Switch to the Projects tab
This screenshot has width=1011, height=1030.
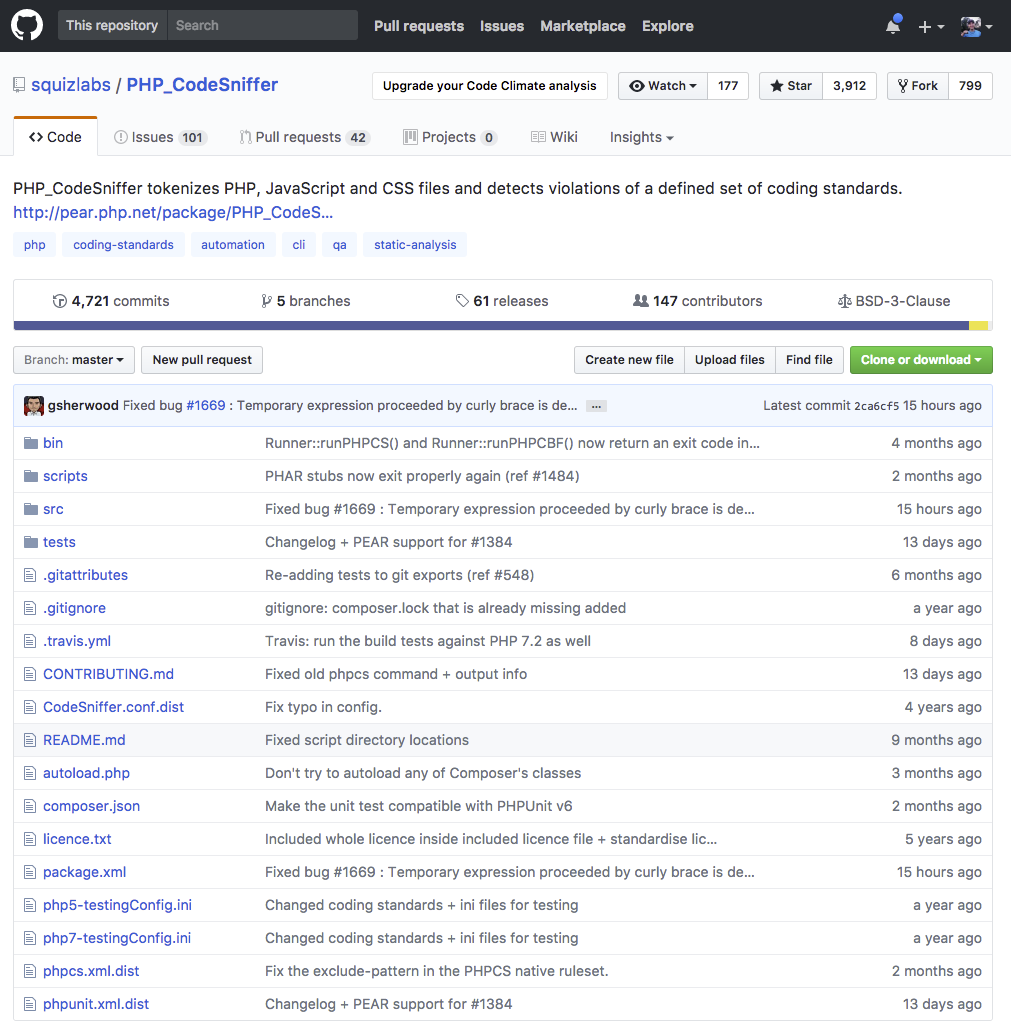[450, 137]
